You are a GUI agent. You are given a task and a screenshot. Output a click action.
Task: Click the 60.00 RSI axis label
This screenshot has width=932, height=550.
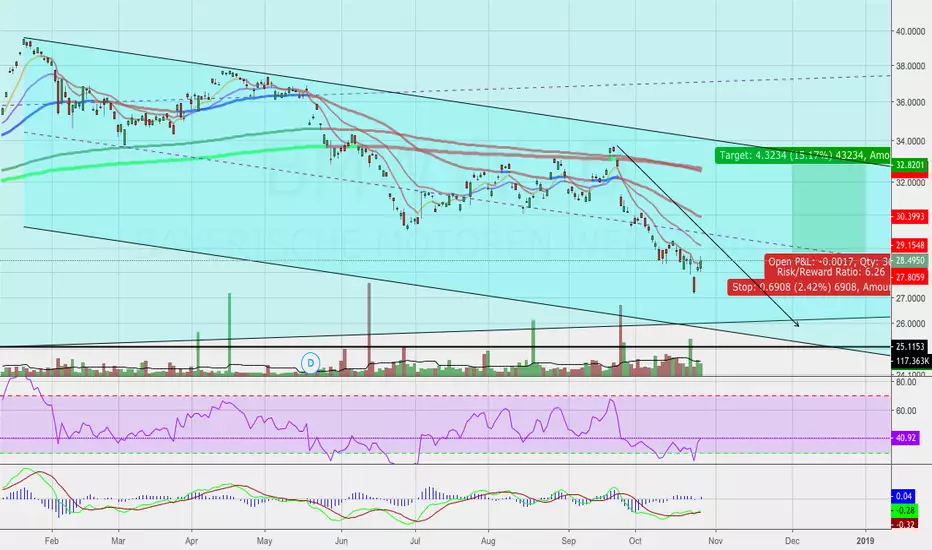[x=906, y=411]
